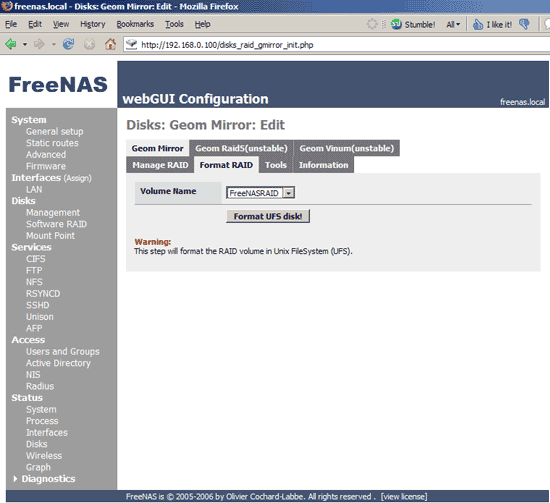This screenshot has height=503, width=550.
Task: Open the Back history dropdown arrow
Action: click(25, 45)
